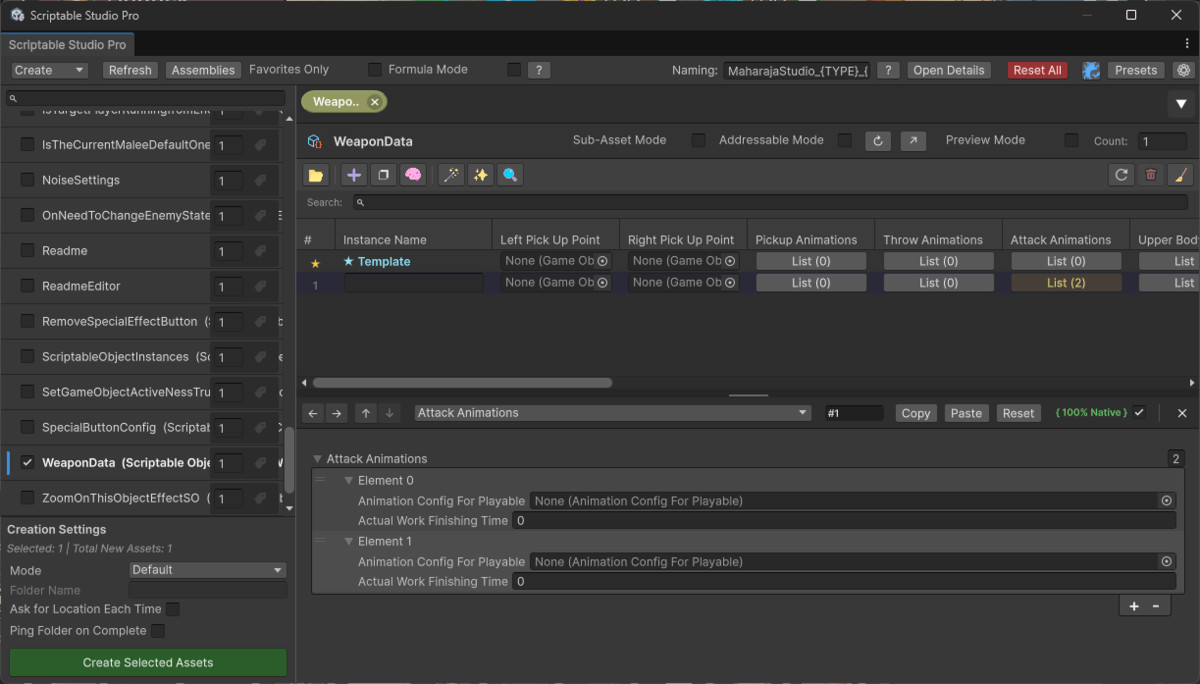Image resolution: width=1200 pixels, height=684 pixels.
Task: Enable Addressable Mode checkbox
Action: click(x=845, y=141)
